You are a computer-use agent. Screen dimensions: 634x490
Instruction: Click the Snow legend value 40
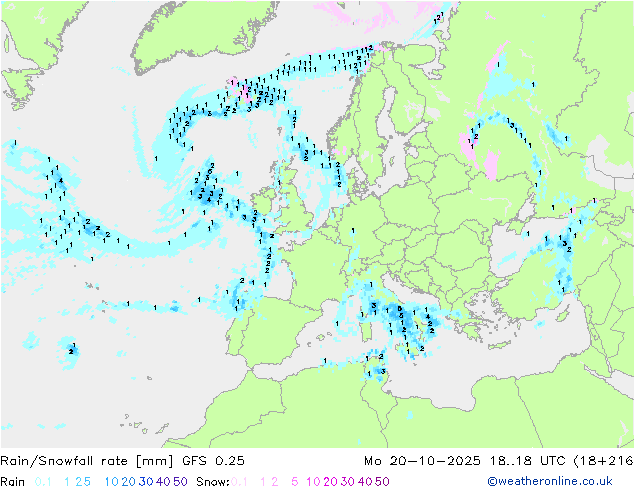point(365,482)
